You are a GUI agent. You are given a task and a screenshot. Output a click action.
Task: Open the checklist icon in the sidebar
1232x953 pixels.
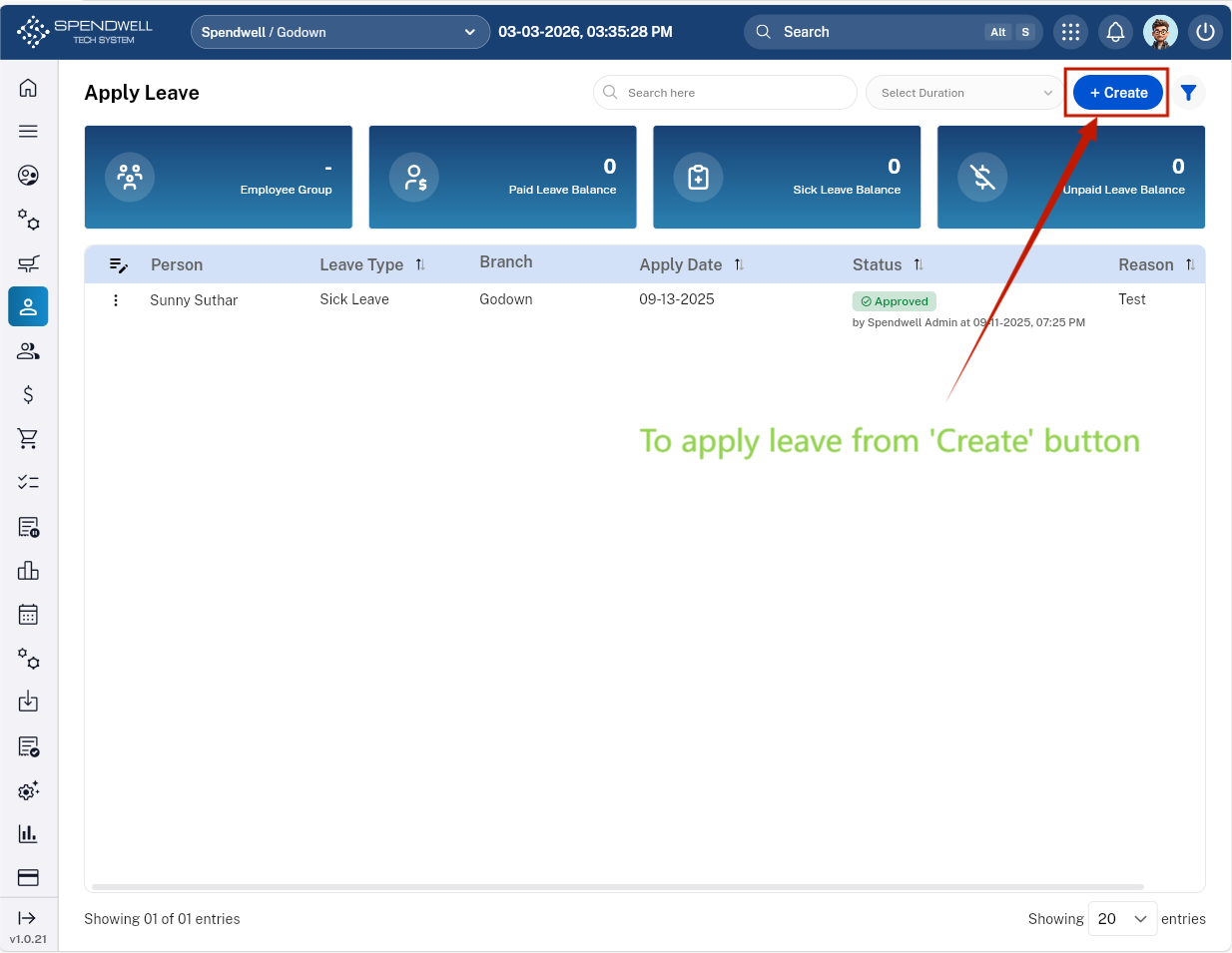[28, 483]
